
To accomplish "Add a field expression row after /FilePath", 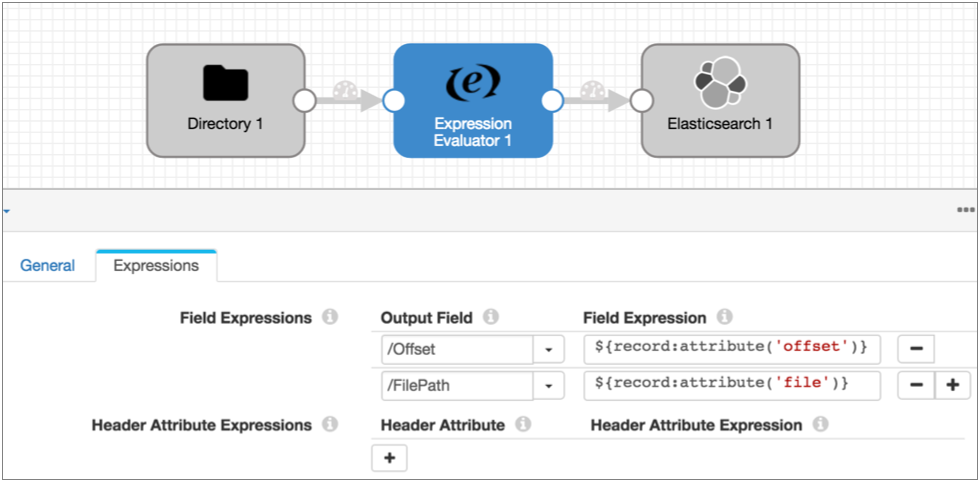I will [x=952, y=385].
